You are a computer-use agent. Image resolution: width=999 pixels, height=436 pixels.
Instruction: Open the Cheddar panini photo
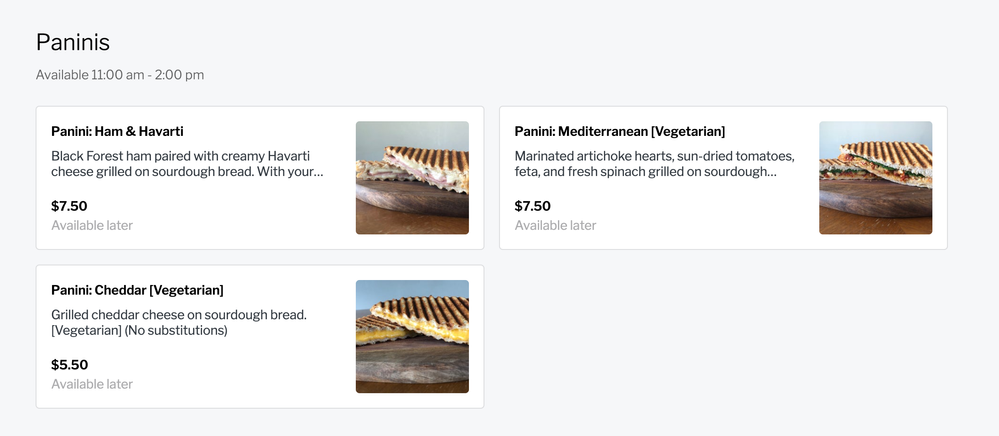[412, 336]
